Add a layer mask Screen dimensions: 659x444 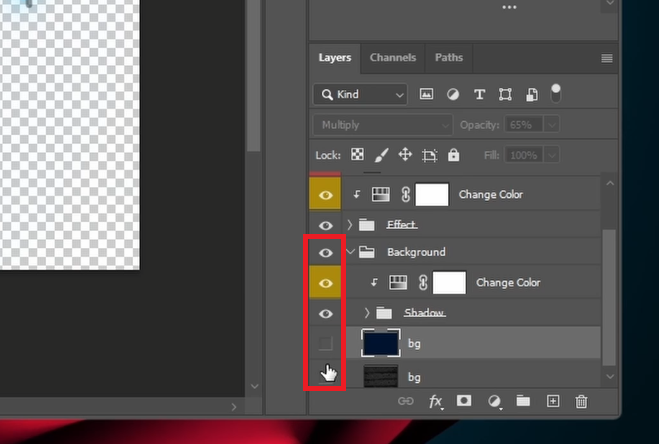(x=464, y=401)
